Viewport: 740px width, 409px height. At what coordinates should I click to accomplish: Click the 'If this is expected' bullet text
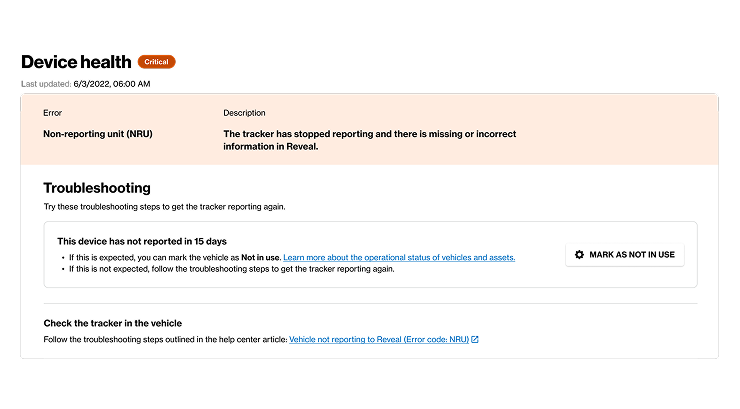(x=175, y=258)
